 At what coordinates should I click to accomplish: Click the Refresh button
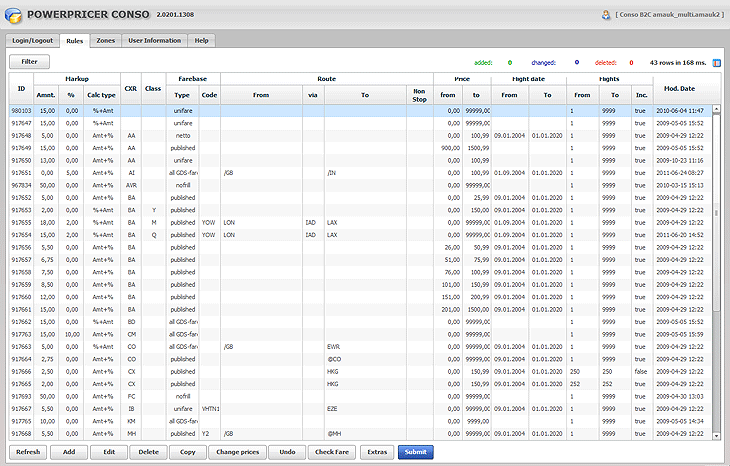(28, 452)
